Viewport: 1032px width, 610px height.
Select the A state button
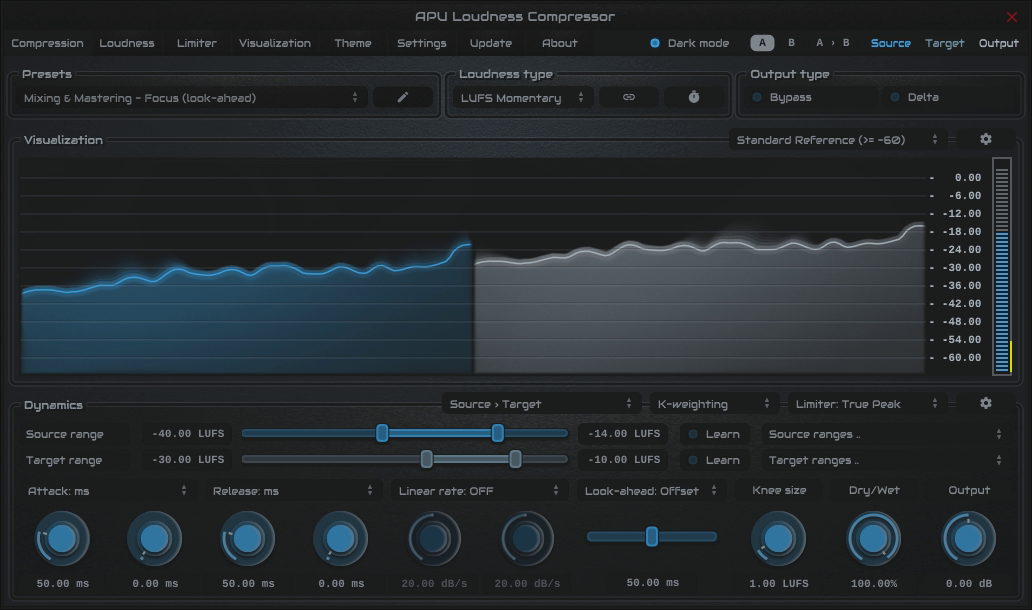(763, 44)
